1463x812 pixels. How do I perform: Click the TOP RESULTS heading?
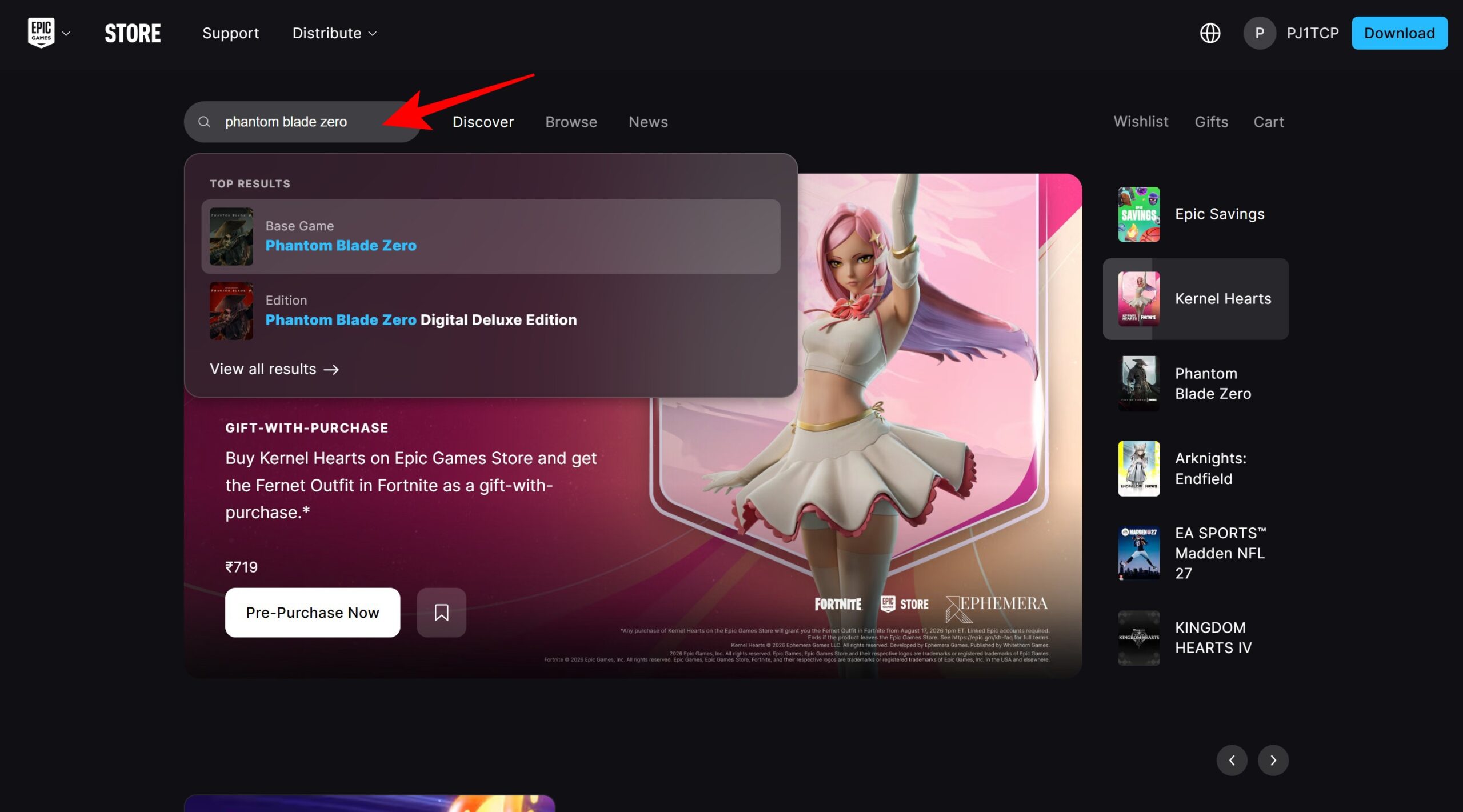tap(250, 184)
